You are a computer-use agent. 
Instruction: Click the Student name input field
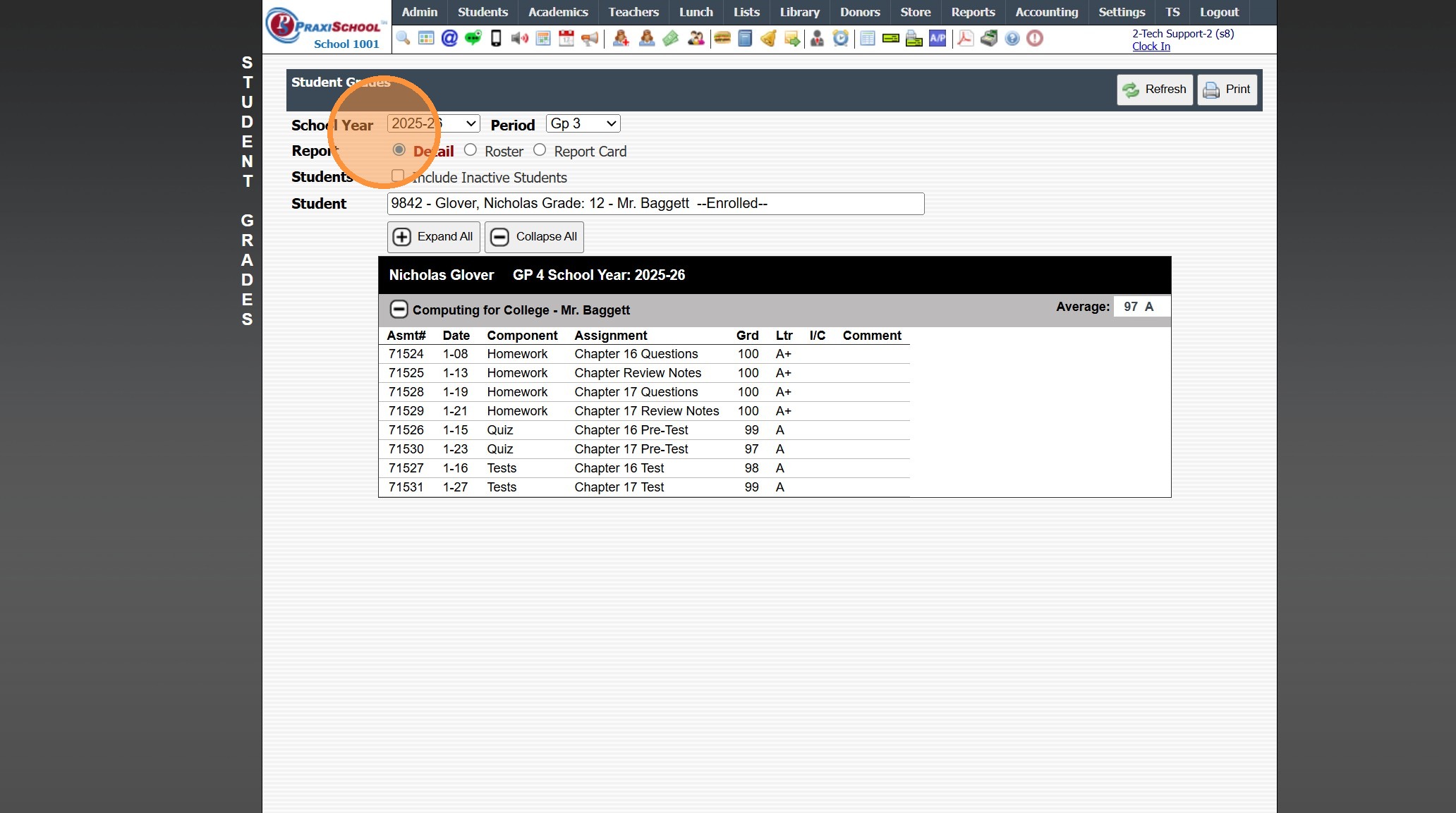pos(655,204)
